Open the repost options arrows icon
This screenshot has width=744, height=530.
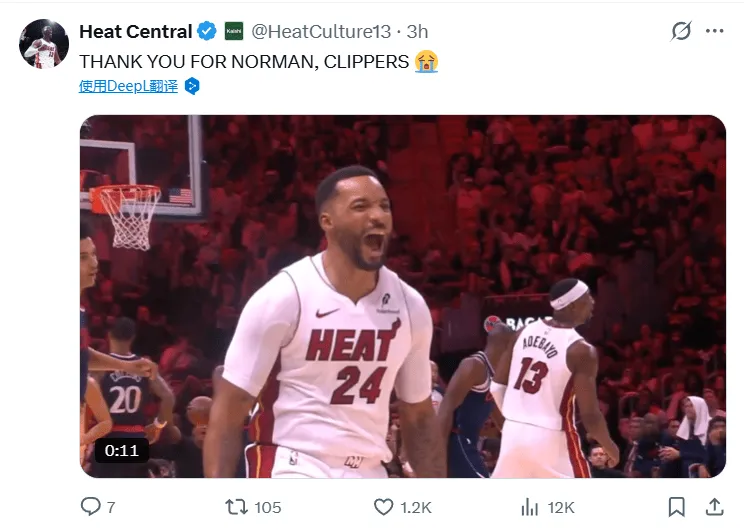[237, 506]
